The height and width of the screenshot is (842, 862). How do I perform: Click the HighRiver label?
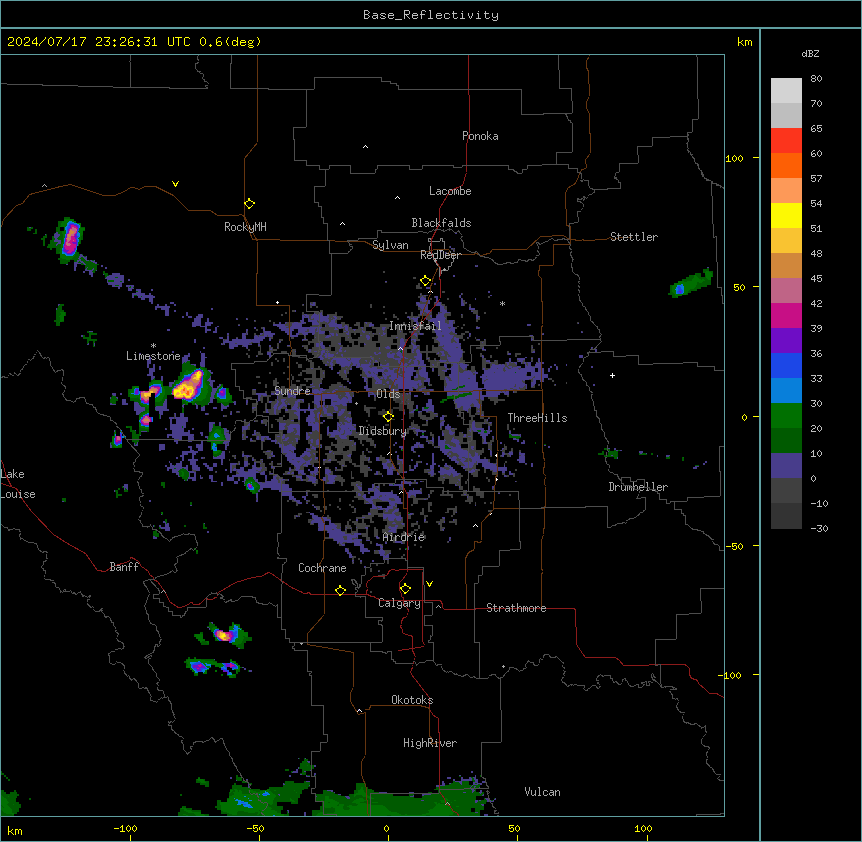[430, 743]
